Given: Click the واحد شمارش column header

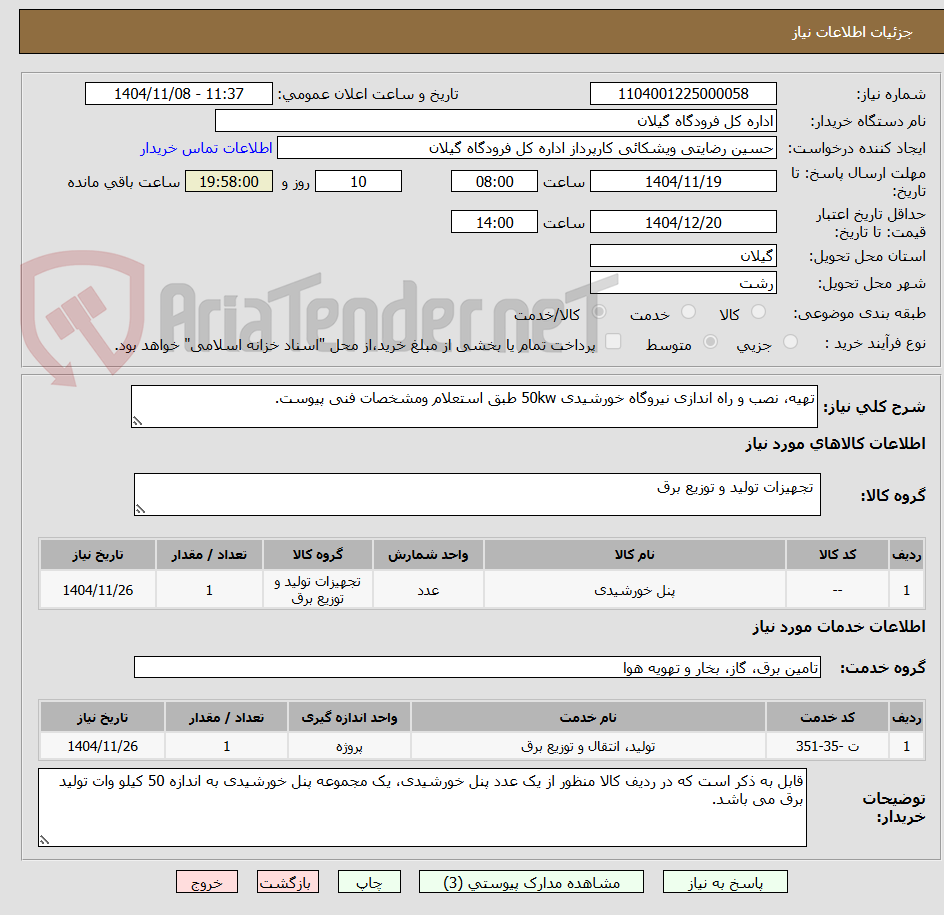Looking at the screenshot, I should tap(428, 554).
